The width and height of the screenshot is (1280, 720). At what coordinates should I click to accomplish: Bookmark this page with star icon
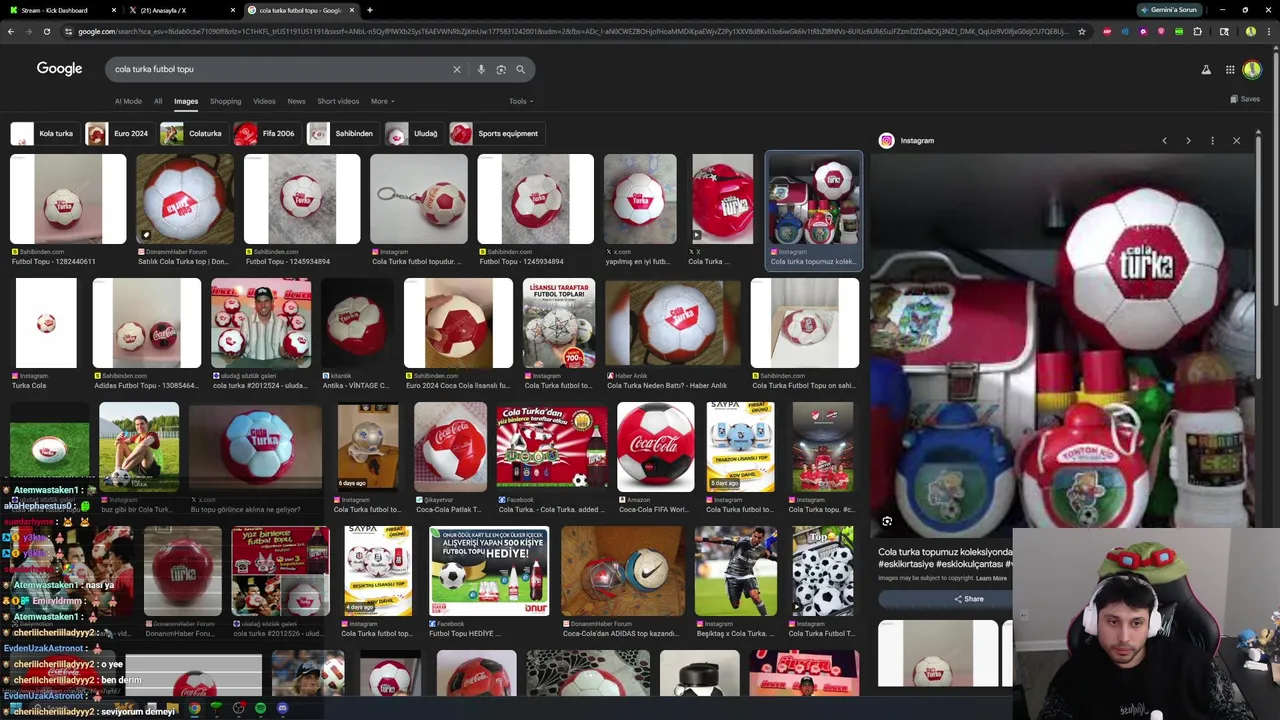coord(1081,32)
